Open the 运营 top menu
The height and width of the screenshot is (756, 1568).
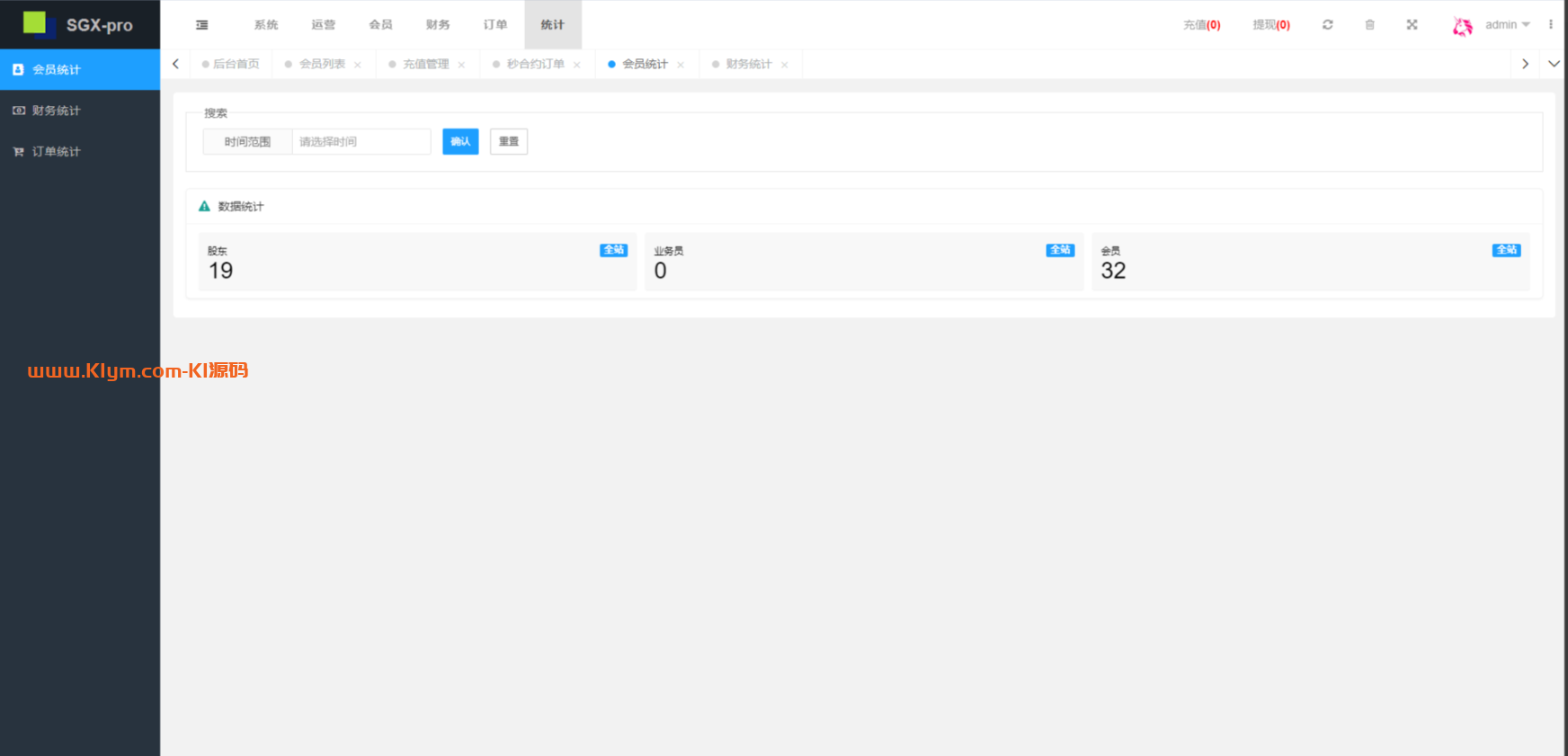[x=324, y=25]
